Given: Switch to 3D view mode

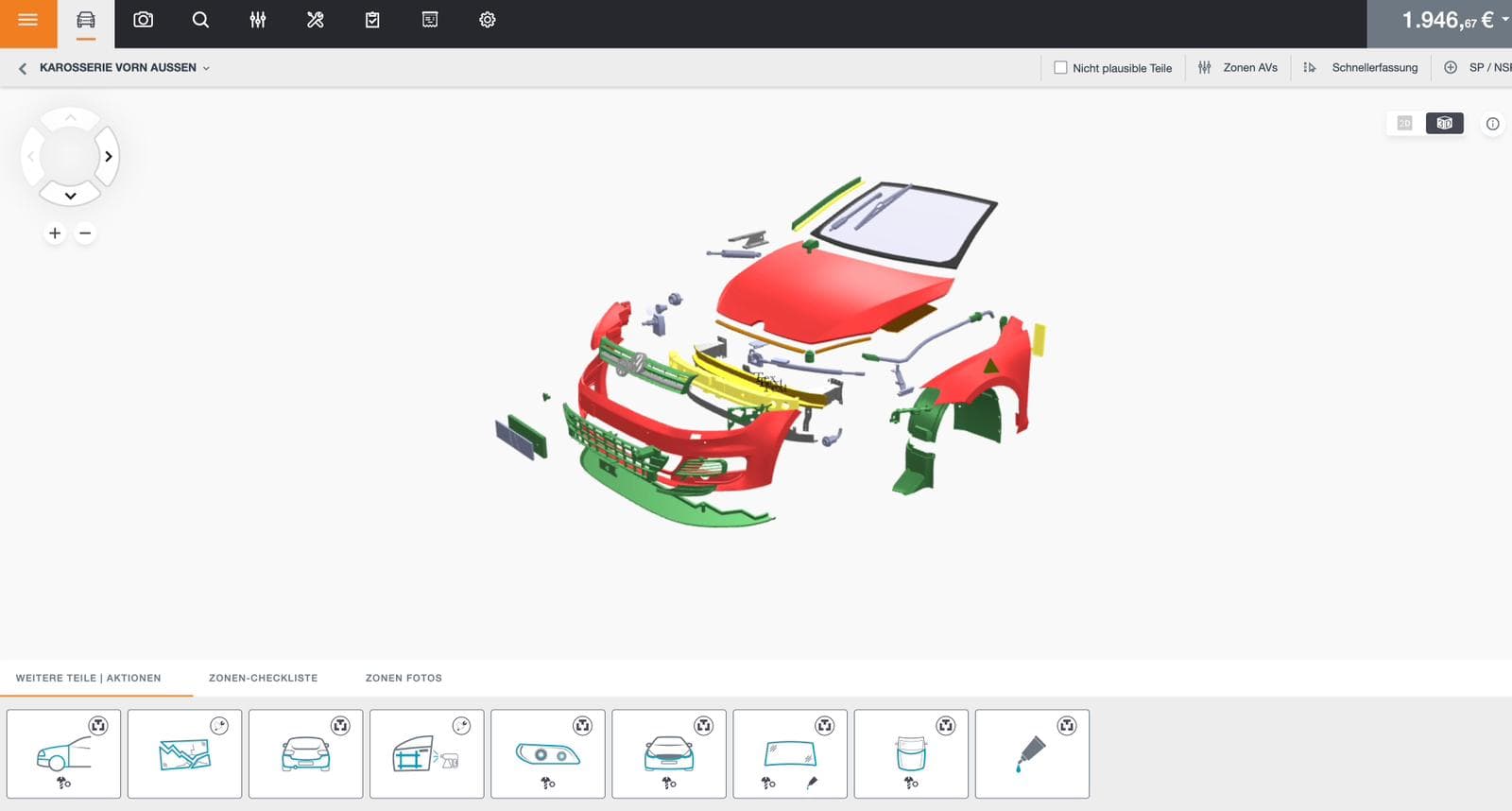Looking at the screenshot, I should [x=1444, y=124].
